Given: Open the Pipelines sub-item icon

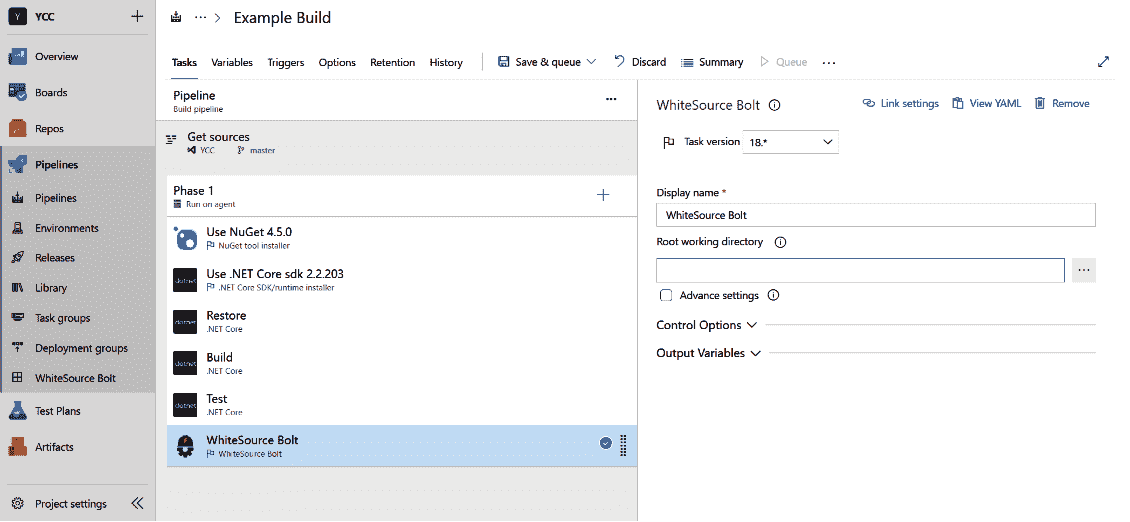Looking at the screenshot, I should (x=18, y=198).
